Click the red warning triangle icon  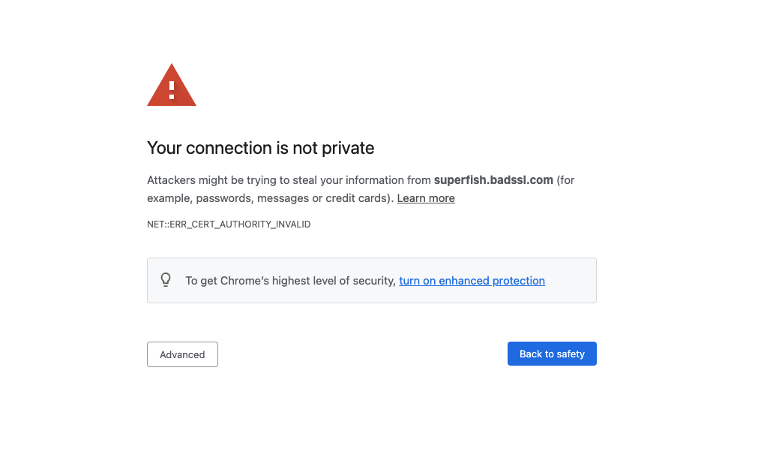(x=171, y=85)
